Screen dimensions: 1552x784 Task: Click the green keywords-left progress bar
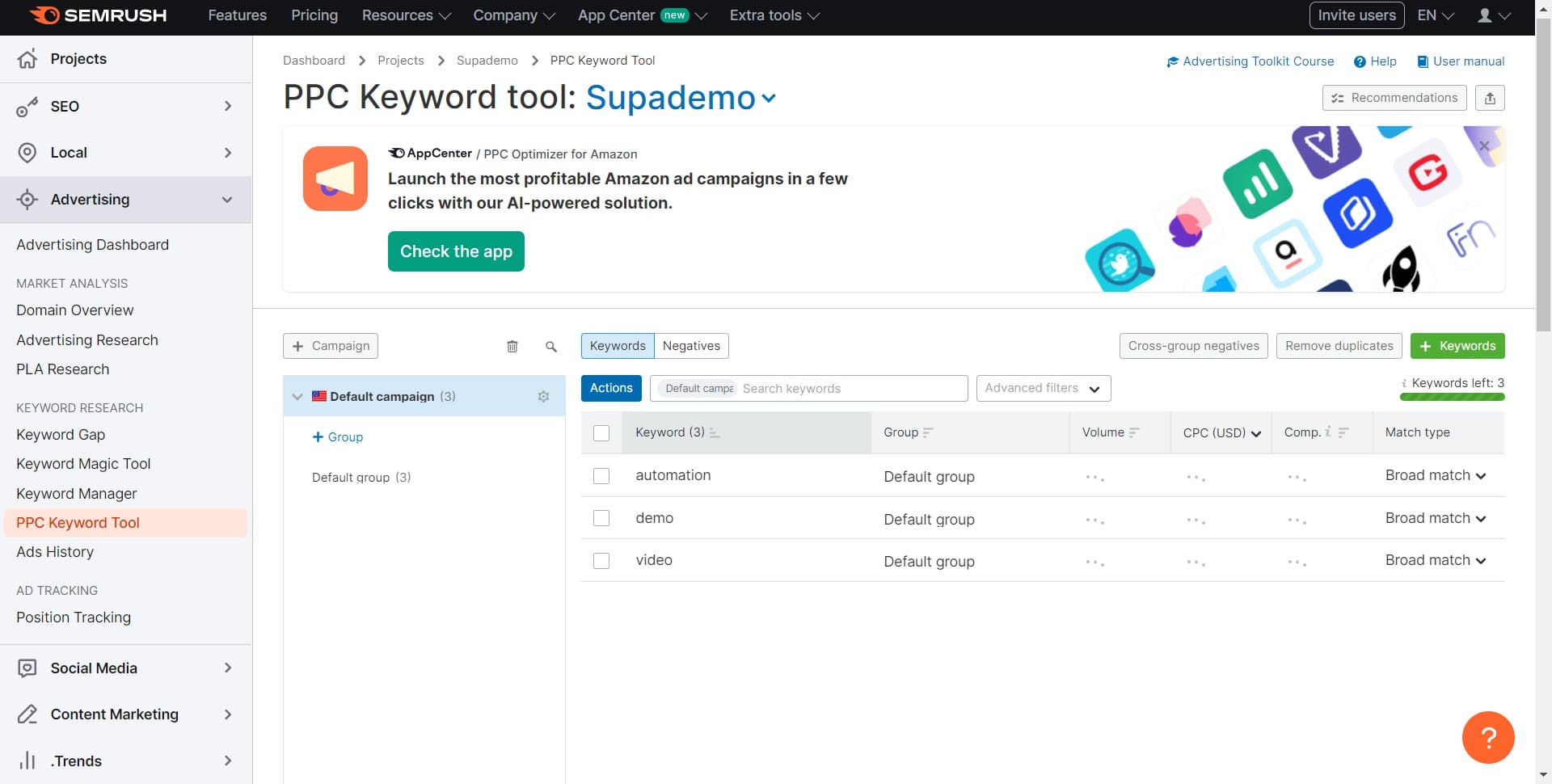1451,397
